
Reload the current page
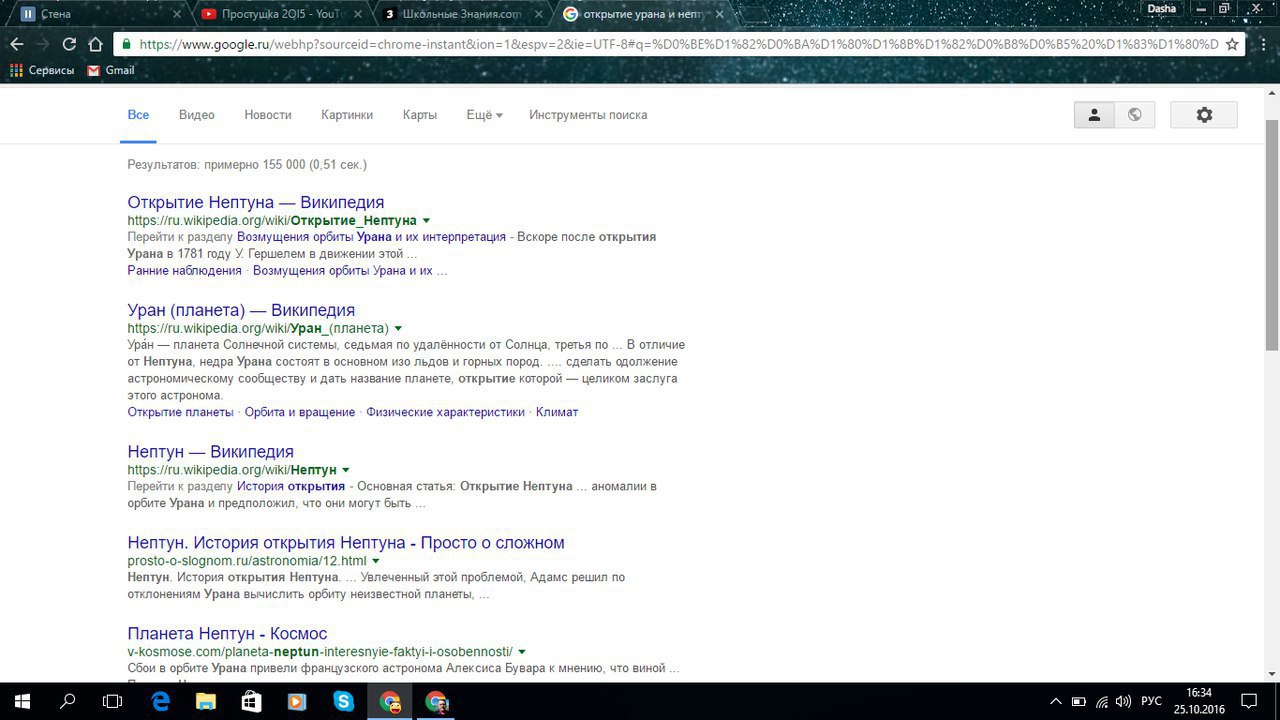[69, 44]
